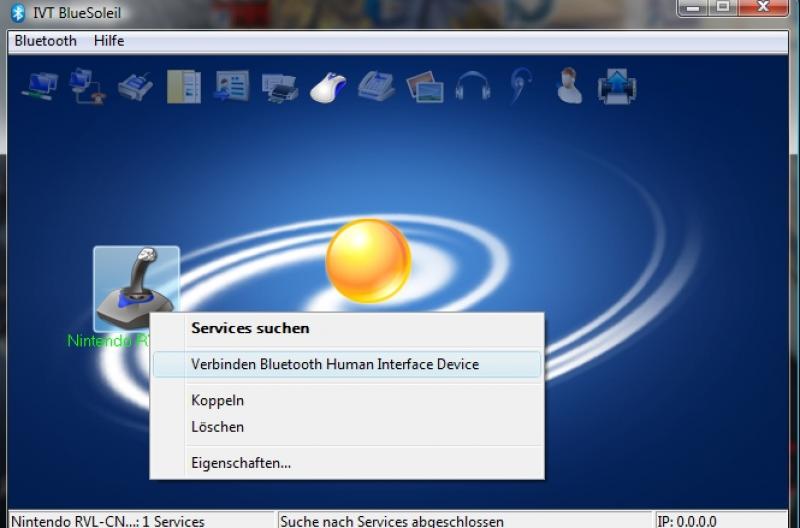Open the Hilfe menu

[109, 41]
